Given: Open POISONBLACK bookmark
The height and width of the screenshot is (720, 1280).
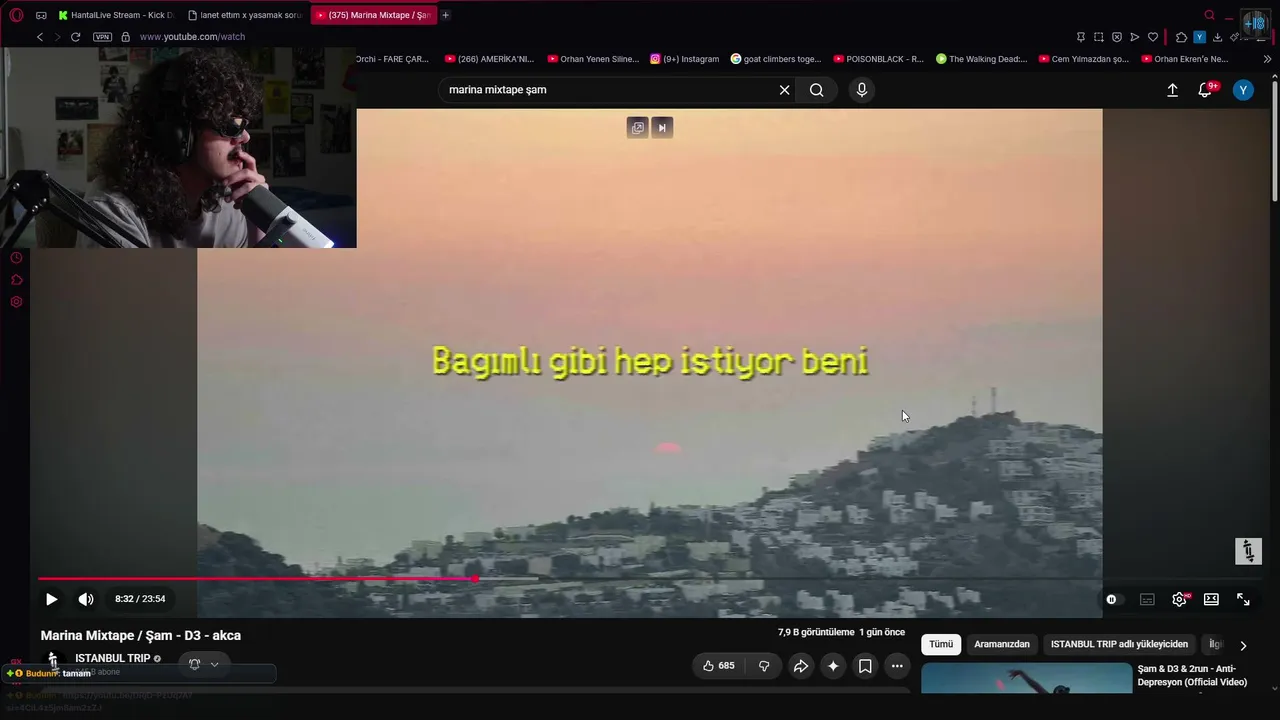Looking at the screenshot, I should coord(879,59).
